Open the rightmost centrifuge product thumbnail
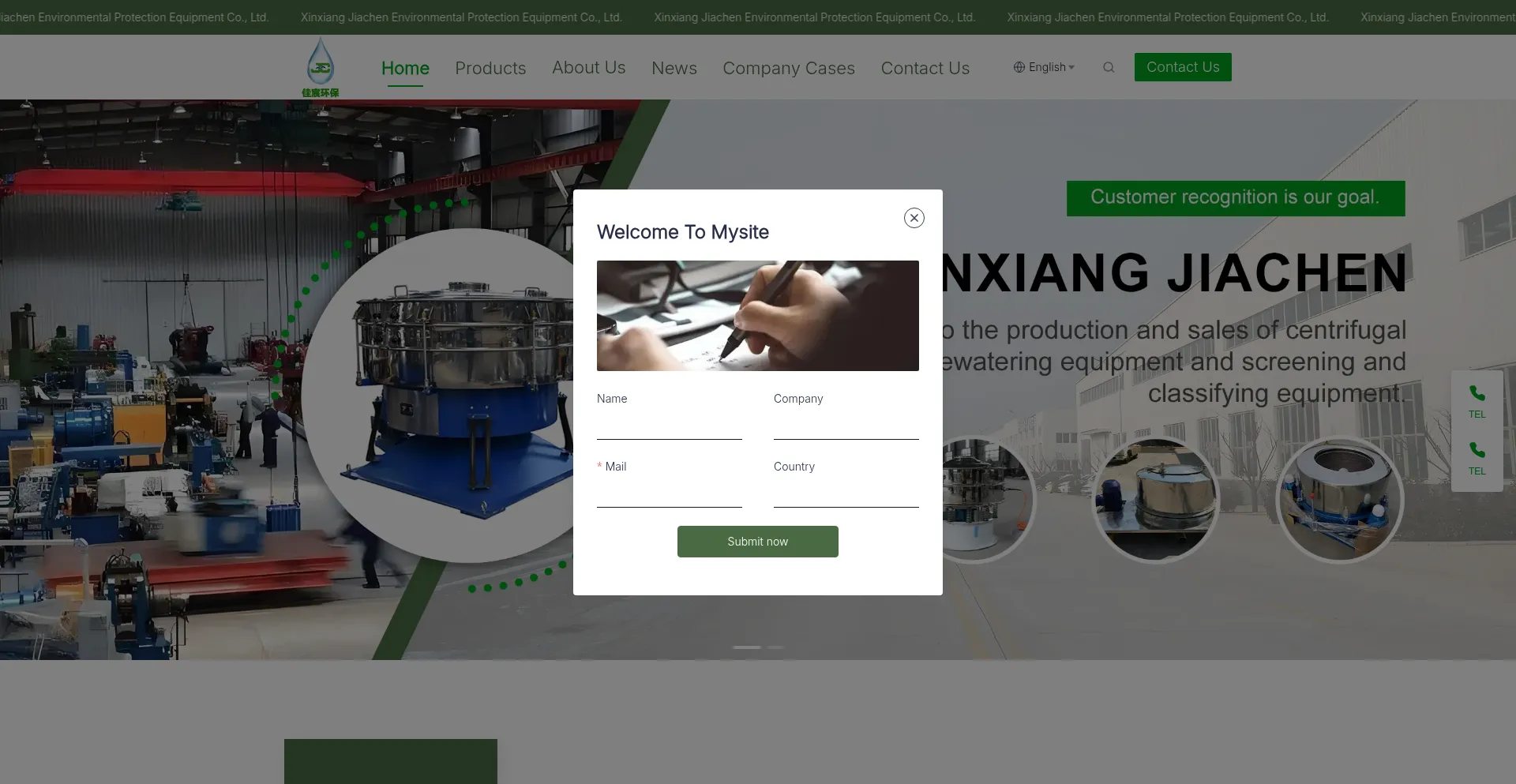Viewport: 1516px width, 784px height. tap(1340, 500)
